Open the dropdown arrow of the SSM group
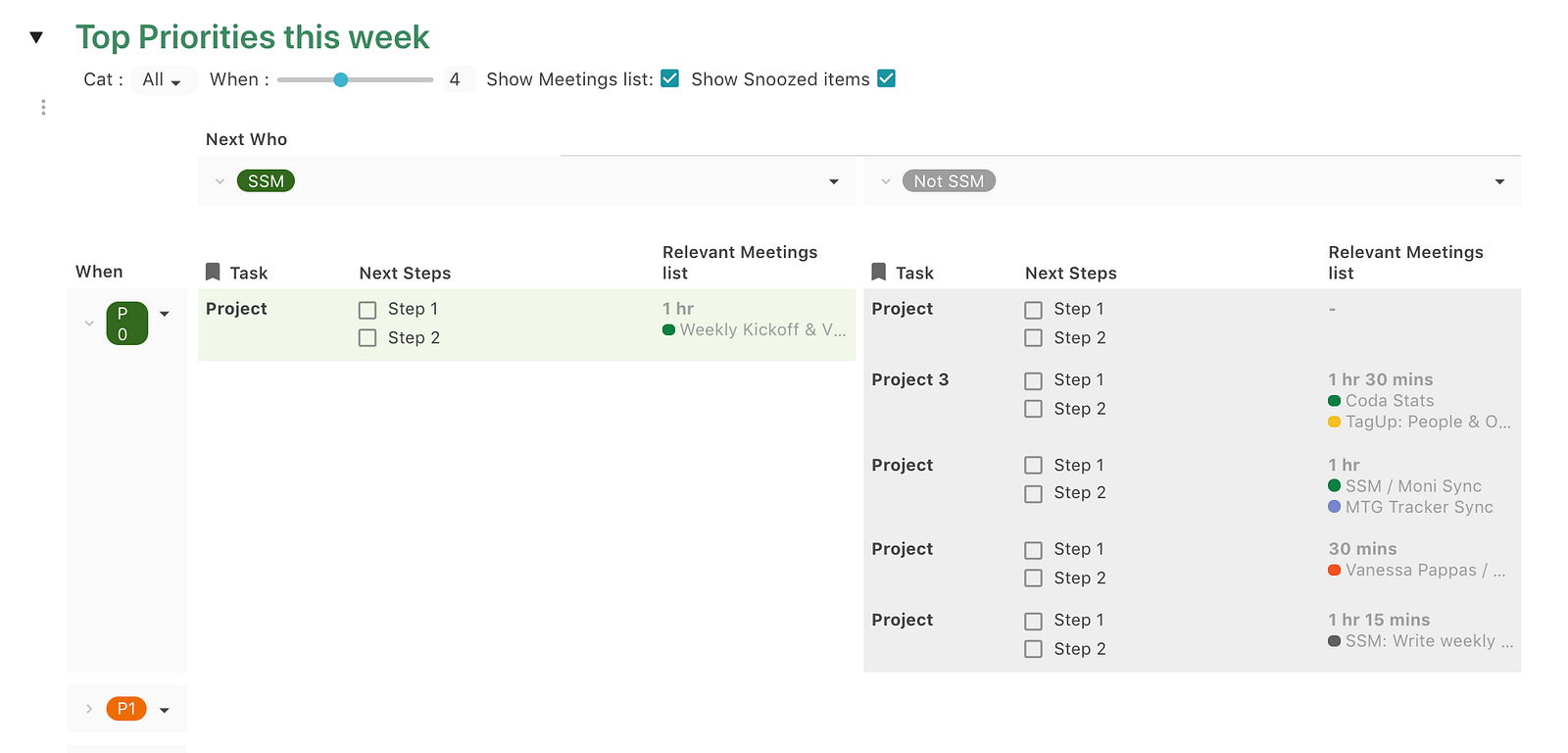The image size is (1568, 753). tap(834, 181)
